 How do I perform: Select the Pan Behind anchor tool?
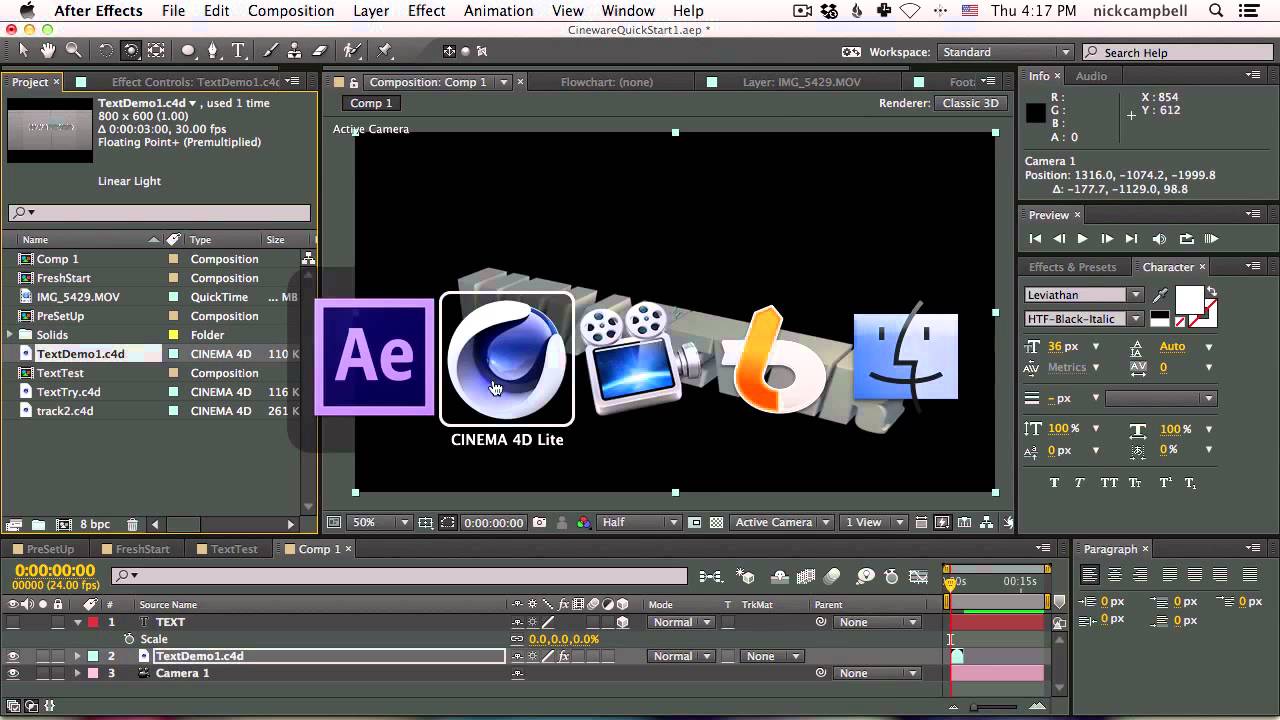point(156,50)
